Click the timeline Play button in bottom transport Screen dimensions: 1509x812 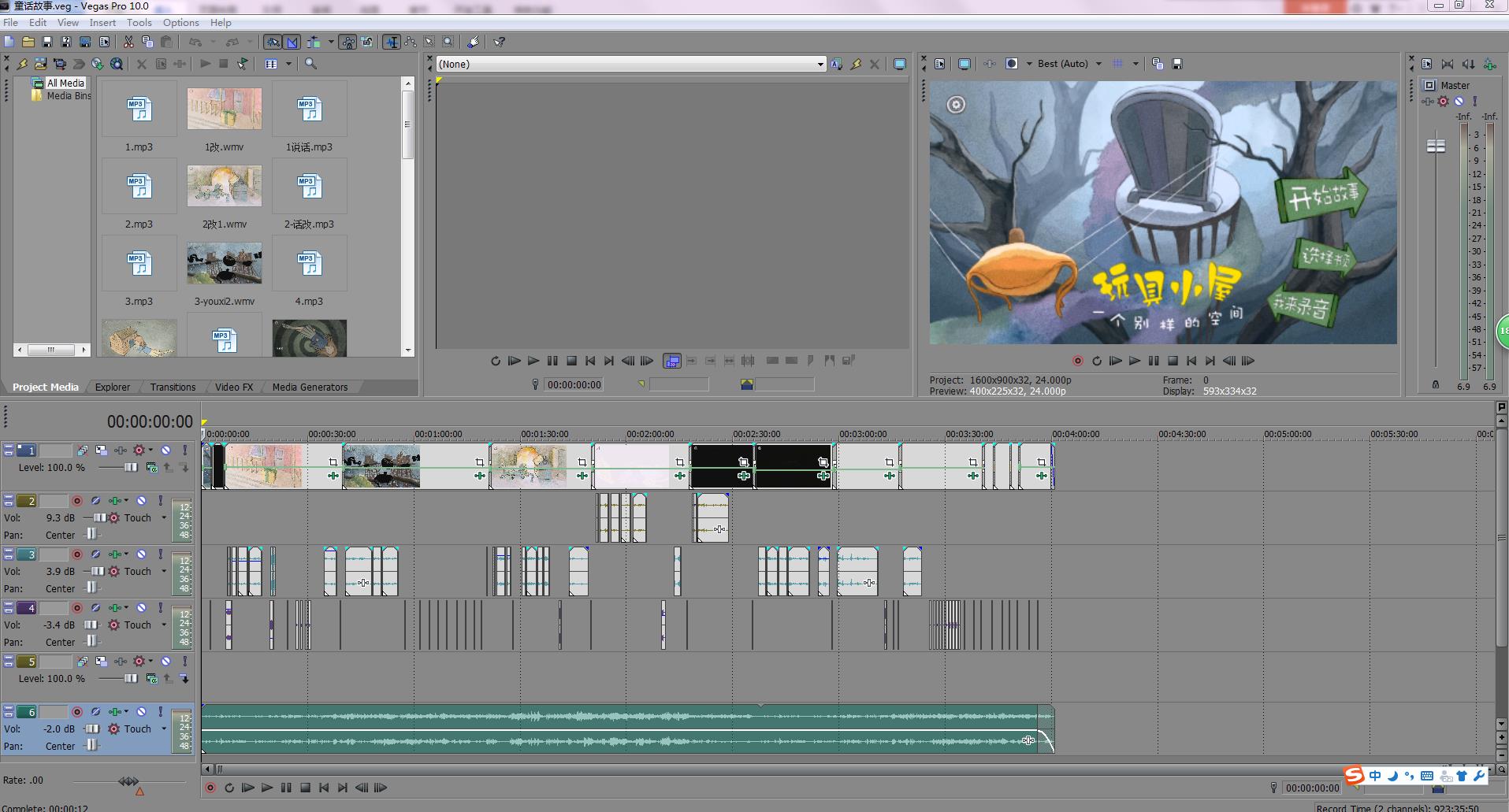pos(267,788)
